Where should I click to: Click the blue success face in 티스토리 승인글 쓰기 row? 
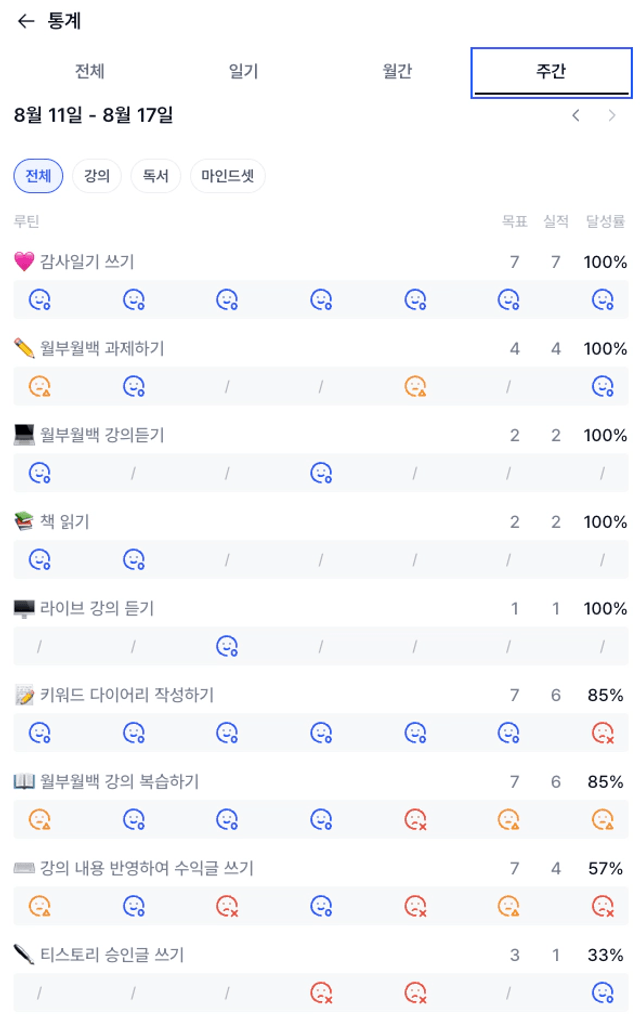point(603,993)
